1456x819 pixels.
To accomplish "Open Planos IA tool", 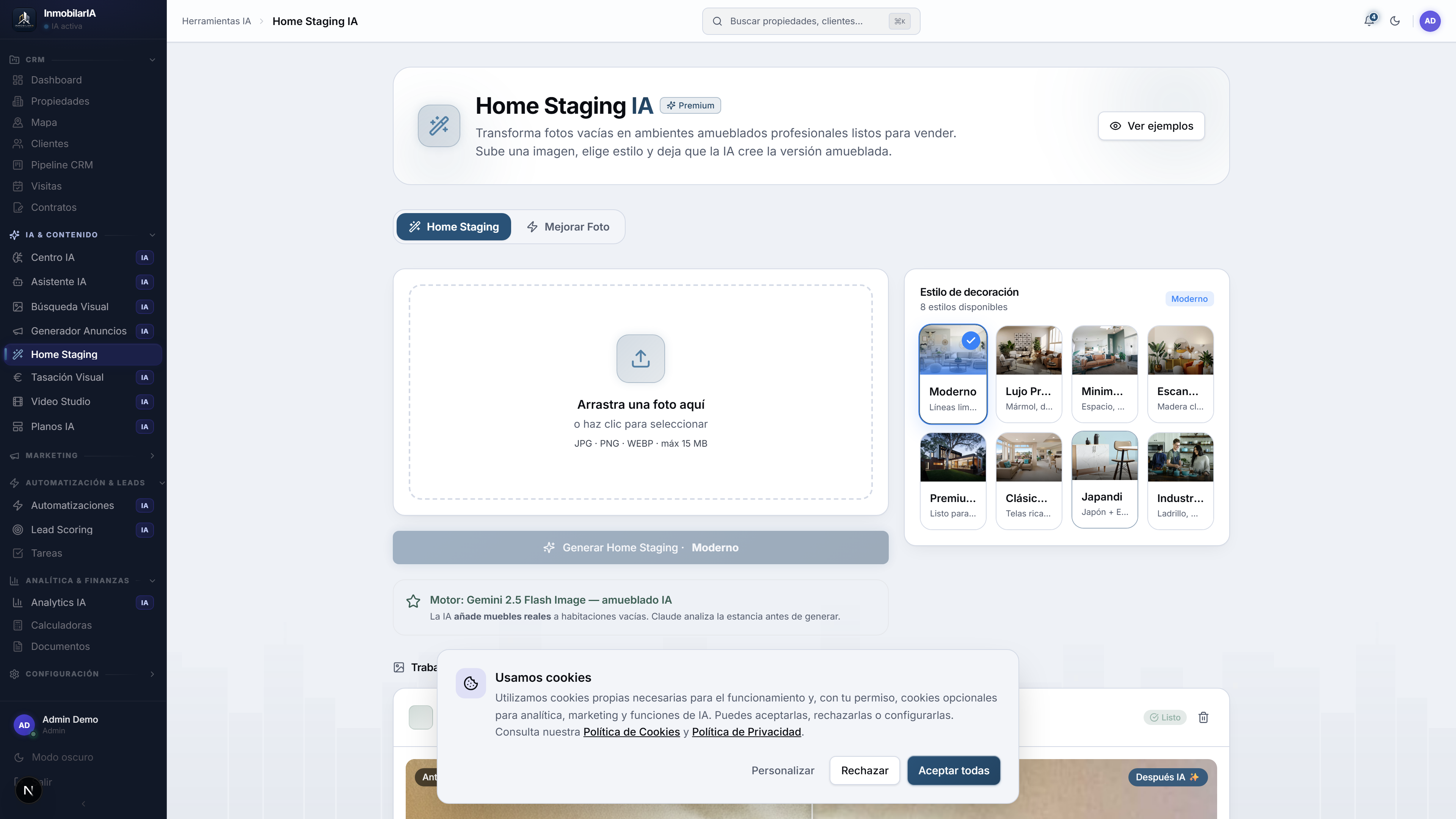I will pyautogui.click(x=83, y=426).
